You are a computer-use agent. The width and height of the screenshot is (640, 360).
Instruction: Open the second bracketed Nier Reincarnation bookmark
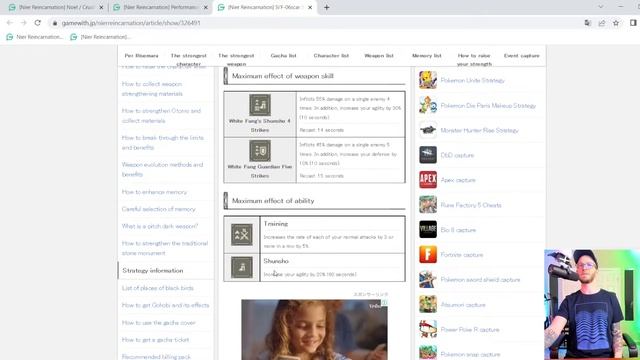pos(100,37)
